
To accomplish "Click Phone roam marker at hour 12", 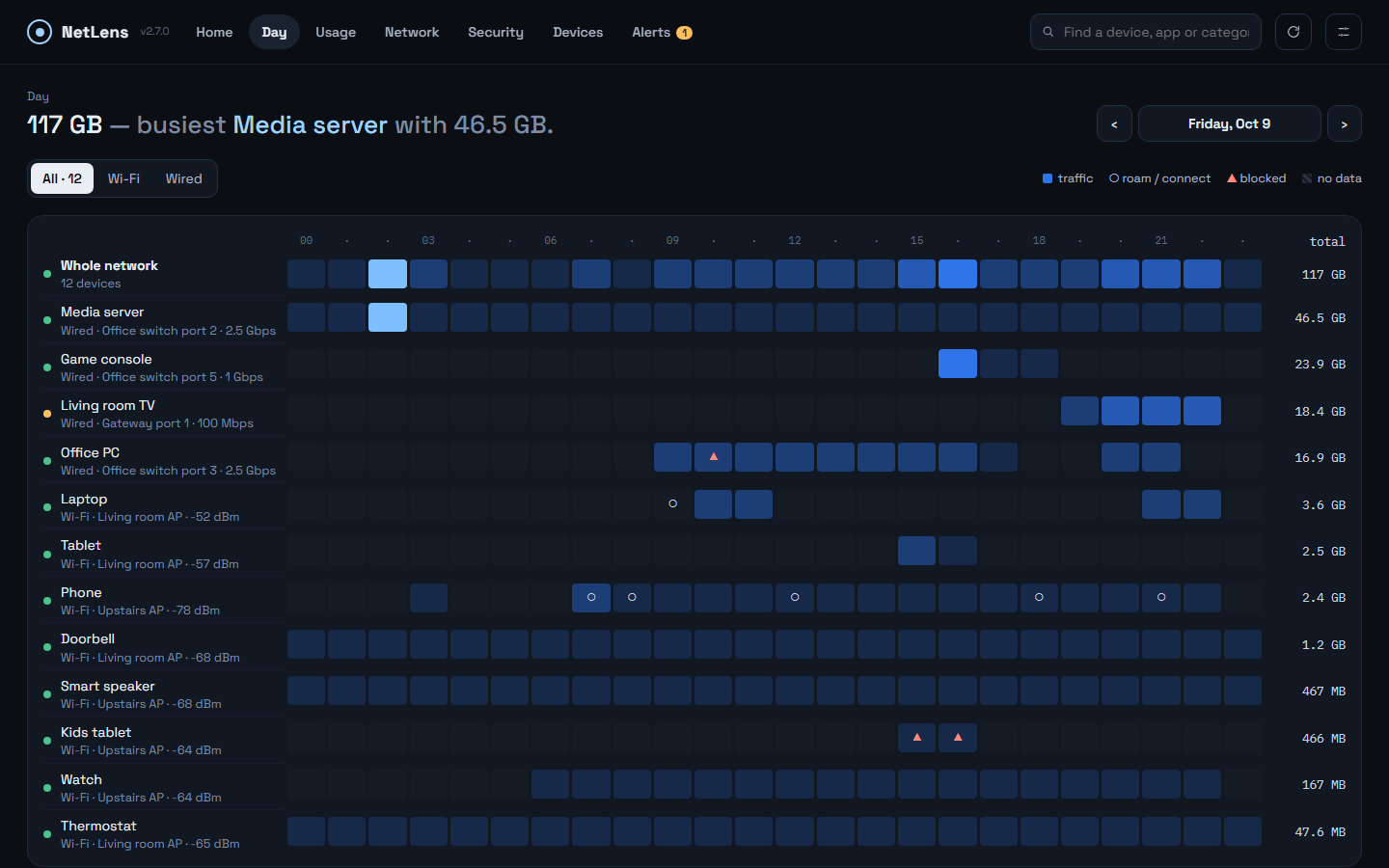I will (795, 597).
